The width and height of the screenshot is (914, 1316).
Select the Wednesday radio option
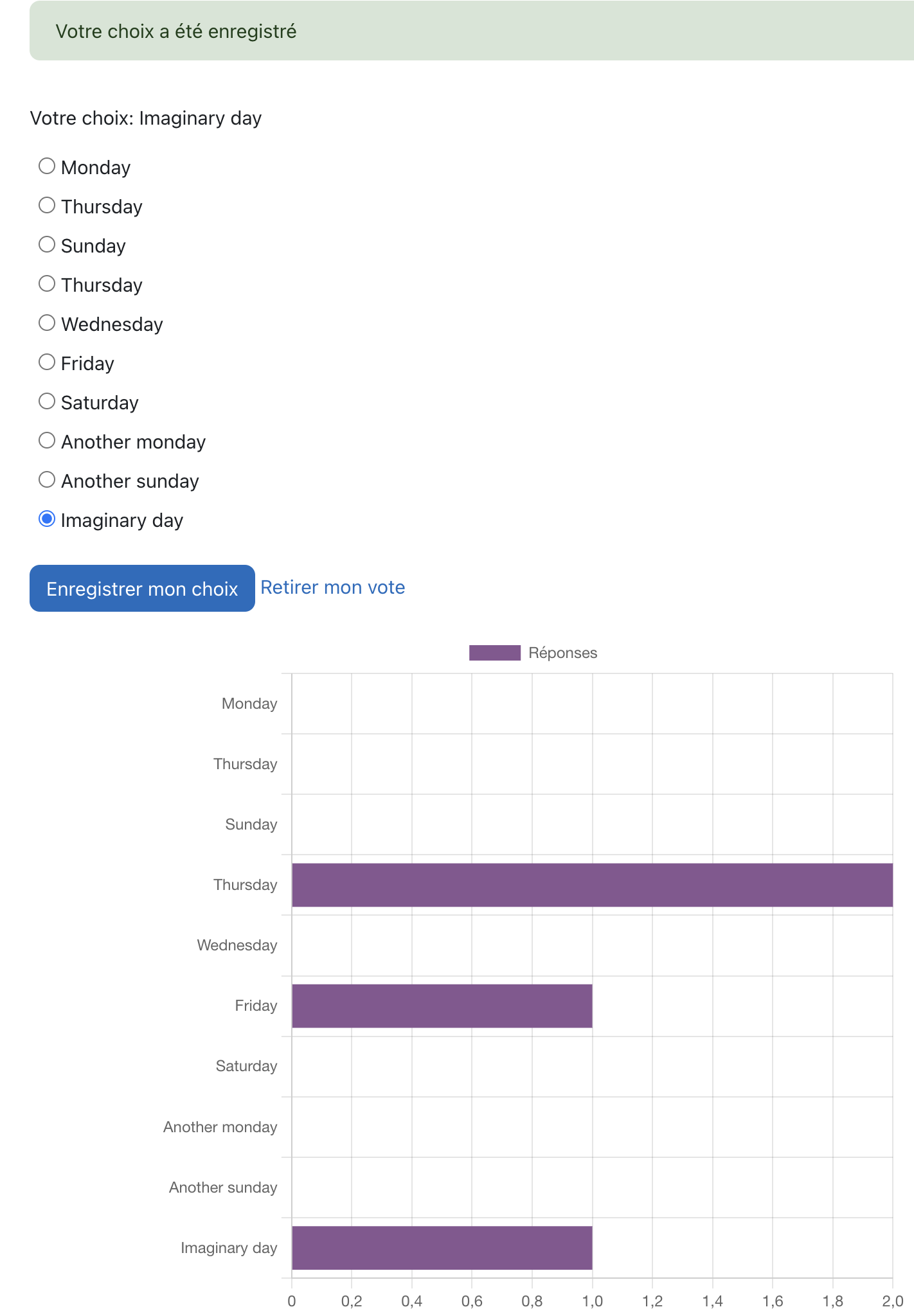tap(47, 323)
